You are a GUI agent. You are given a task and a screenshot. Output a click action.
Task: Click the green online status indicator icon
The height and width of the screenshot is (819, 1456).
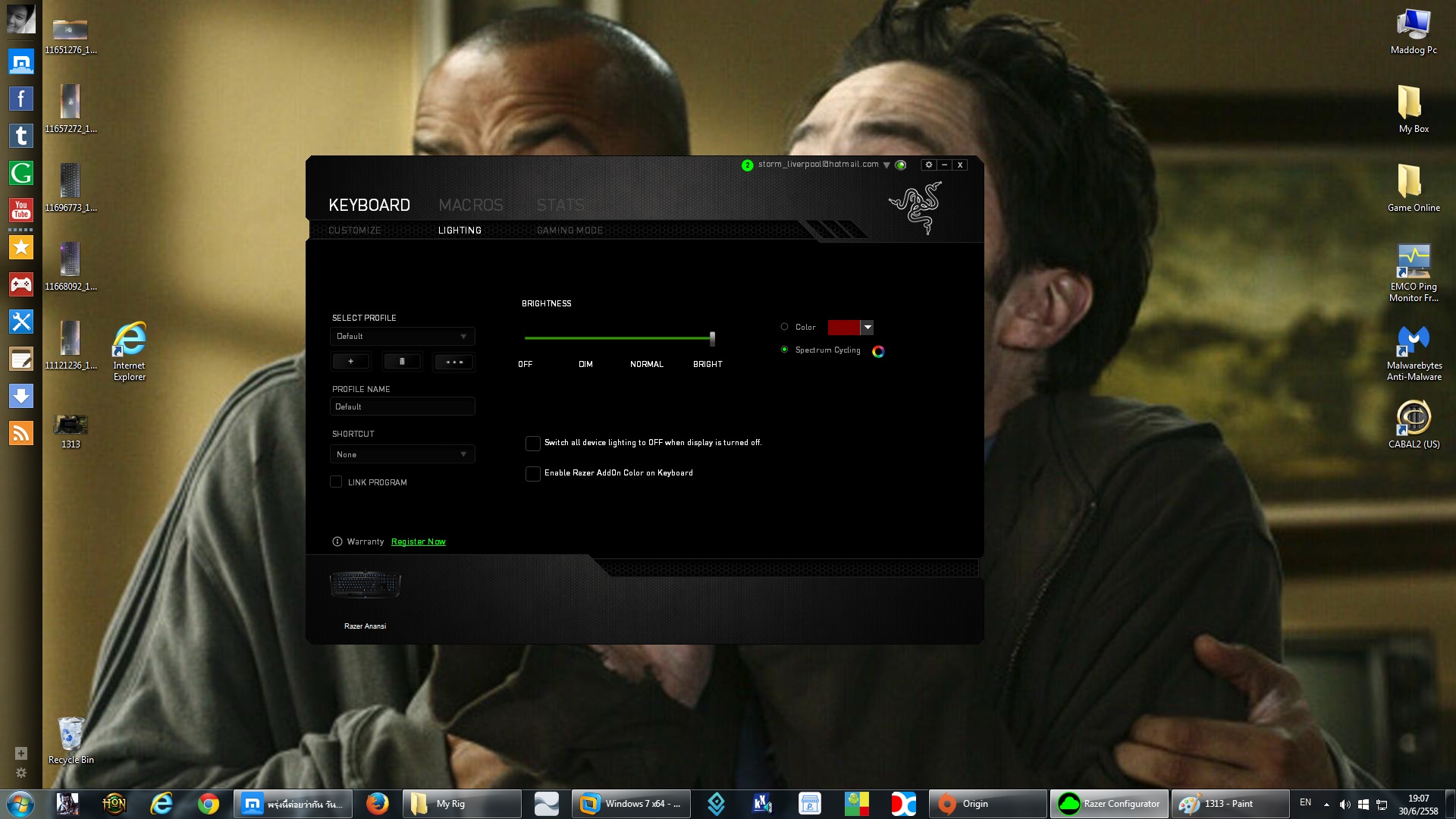901,165
